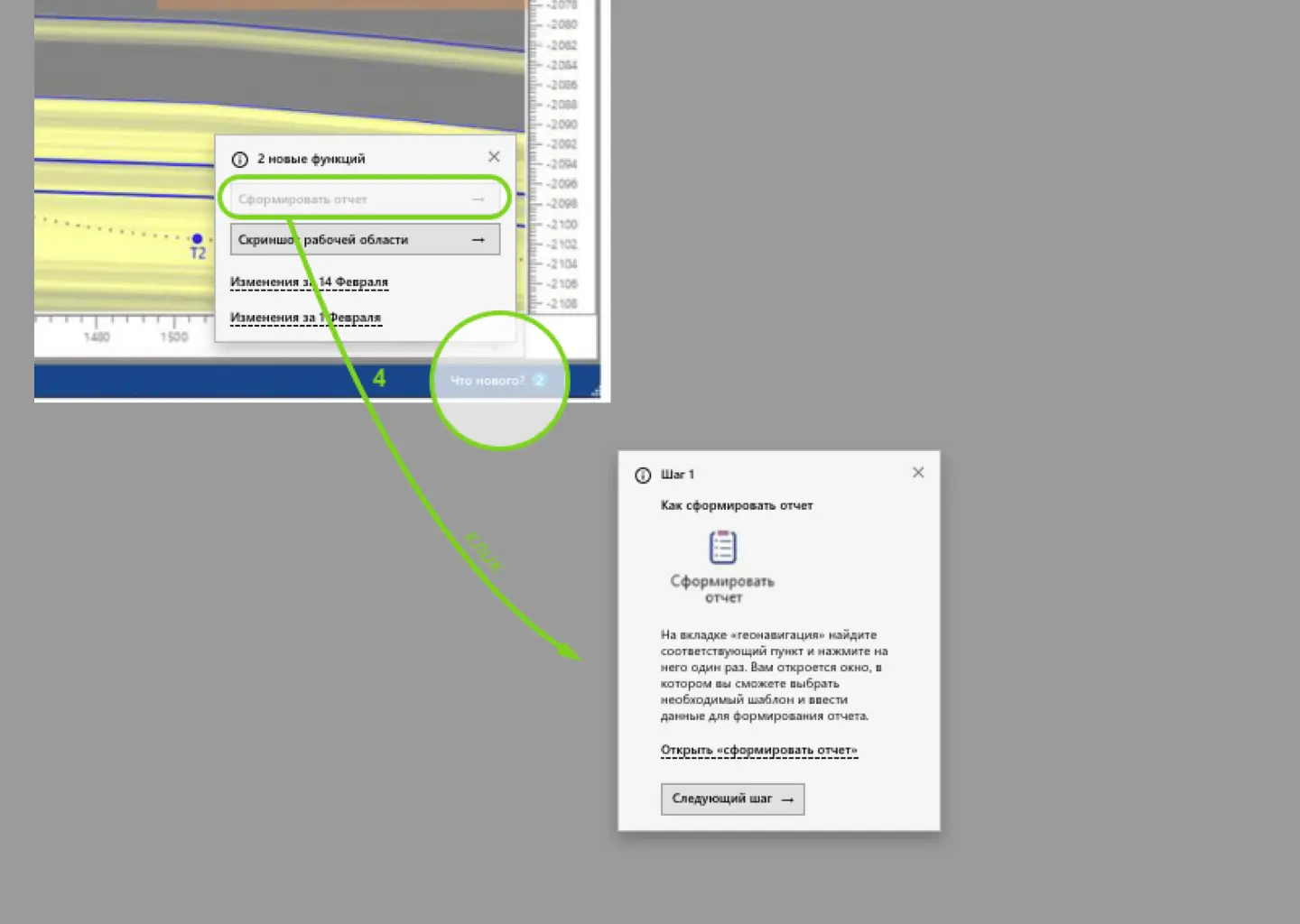Click the arrow on the popup's 'Сформировать отчет' button

point(478,199)
